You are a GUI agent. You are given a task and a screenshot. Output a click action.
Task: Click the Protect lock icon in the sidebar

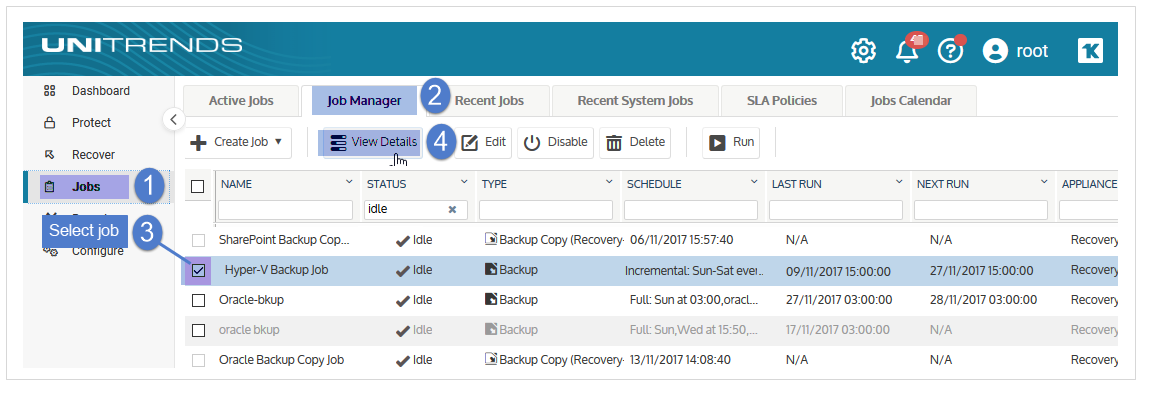click(50, 123)
